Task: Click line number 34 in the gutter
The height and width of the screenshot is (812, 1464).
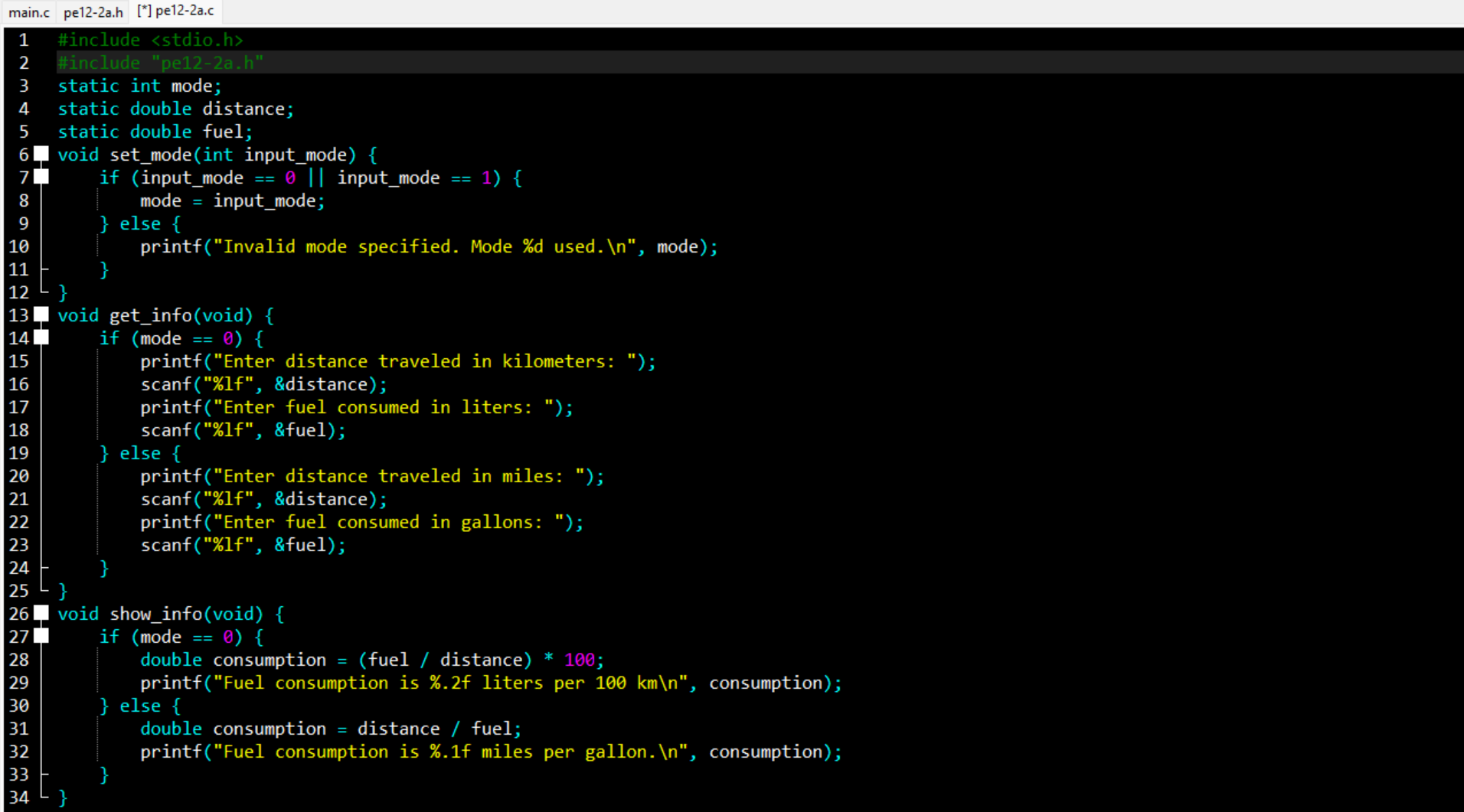Action: pos(19,797)
